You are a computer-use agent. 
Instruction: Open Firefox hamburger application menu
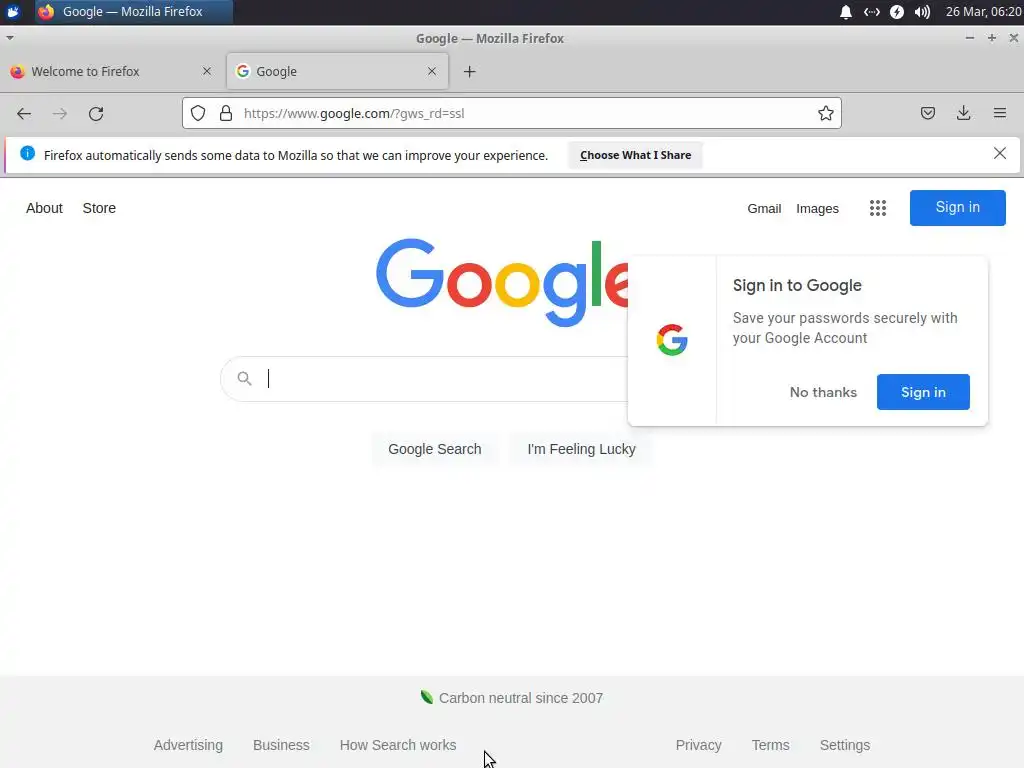pos(999,114)
